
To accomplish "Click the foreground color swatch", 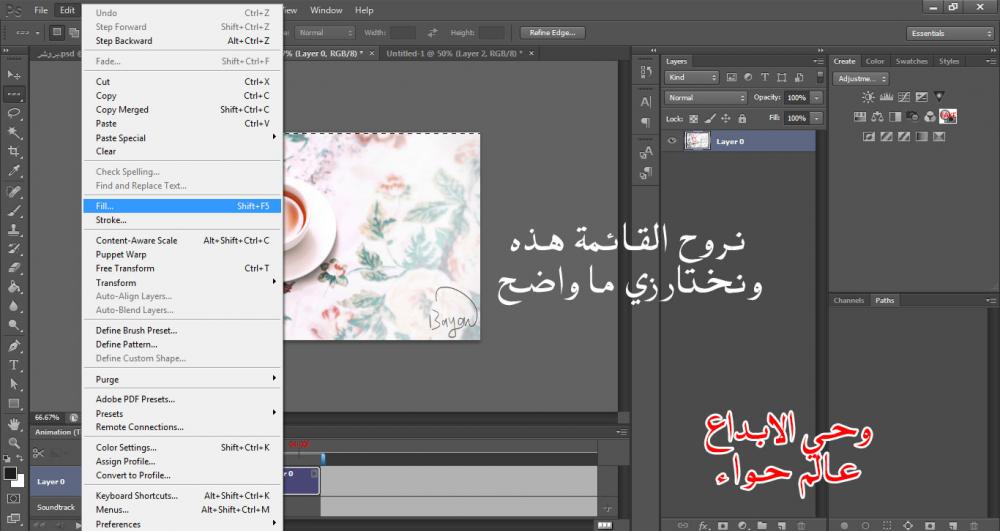I will coord(10,473).
